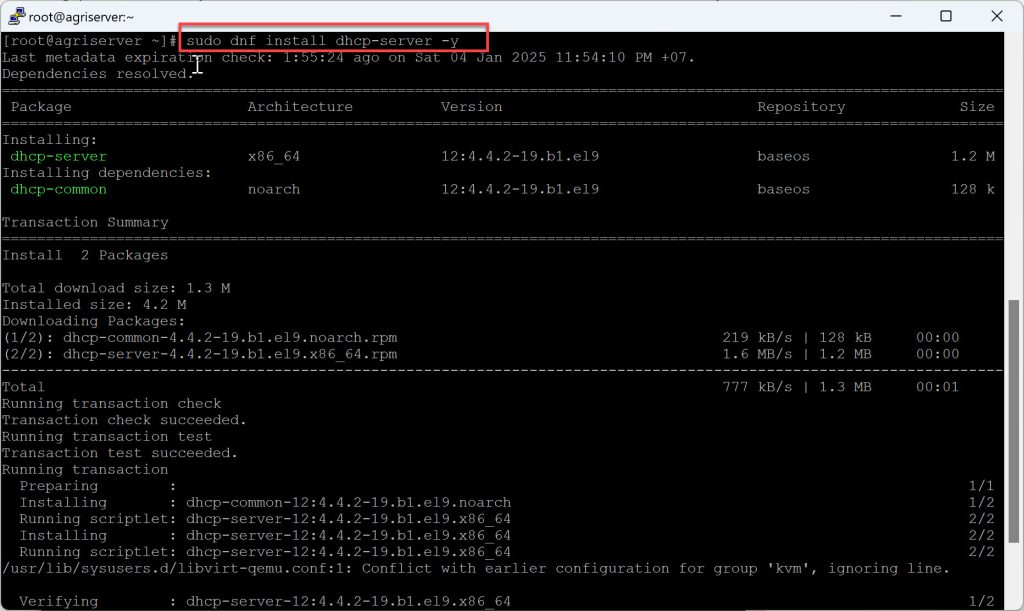Viewport: 1024px width, 611px height.
Task: Click the 'sudo dnf install dhcp-server -y' command
Action: click(x=323, y=40)
